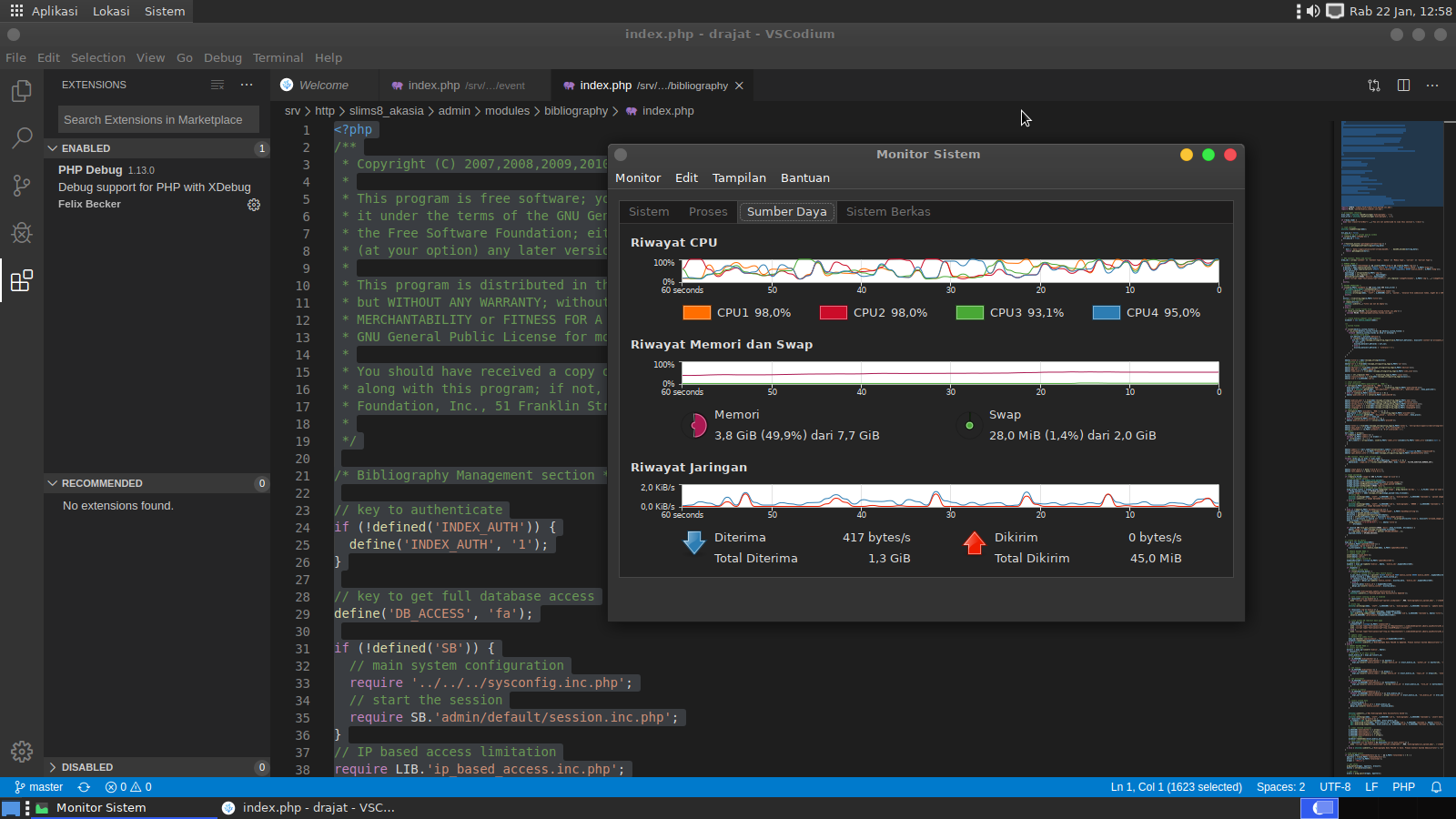Click the Swap pie chart icon
The width and height of the screenshot is (1456, 819).
[x=969, y=425]
